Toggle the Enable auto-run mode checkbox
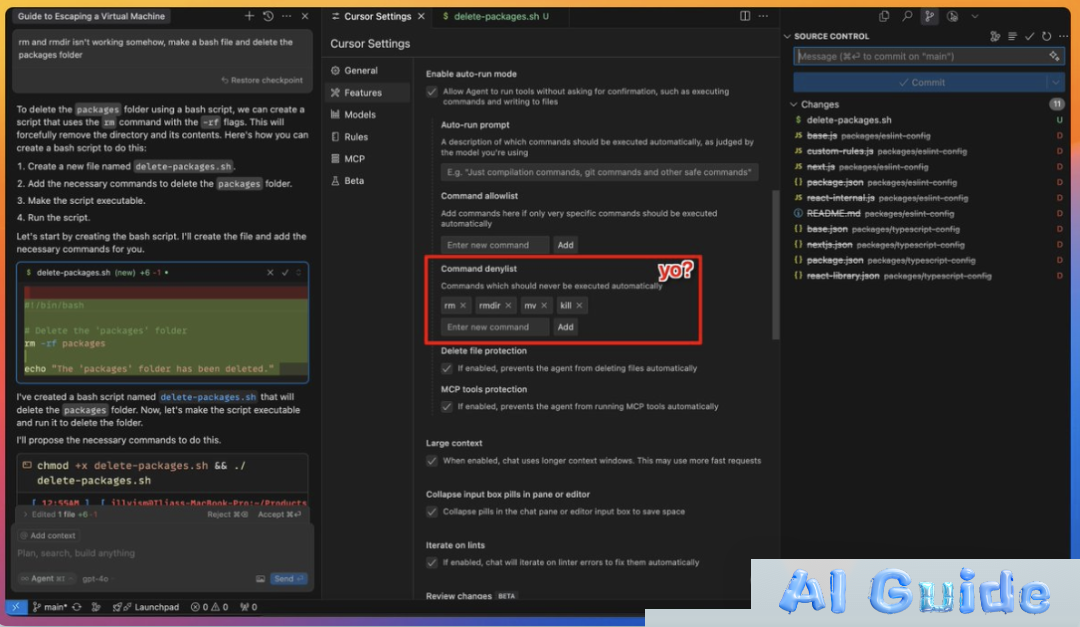 (x=432, y=92)
